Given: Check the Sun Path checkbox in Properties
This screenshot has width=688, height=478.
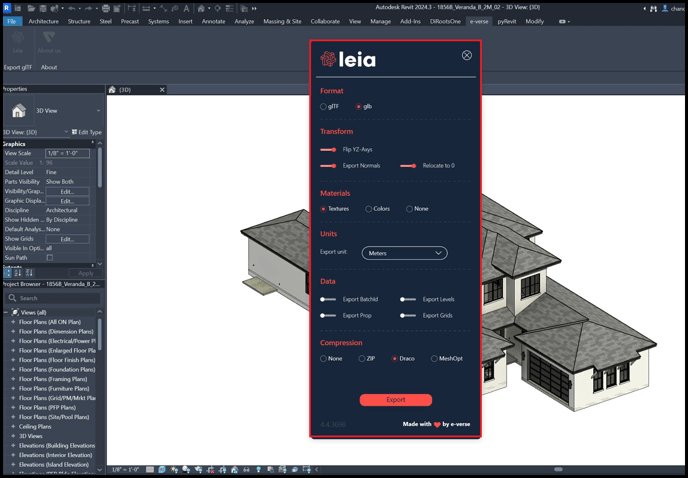Looking at the screenshot, I should (x=50, y=258).
